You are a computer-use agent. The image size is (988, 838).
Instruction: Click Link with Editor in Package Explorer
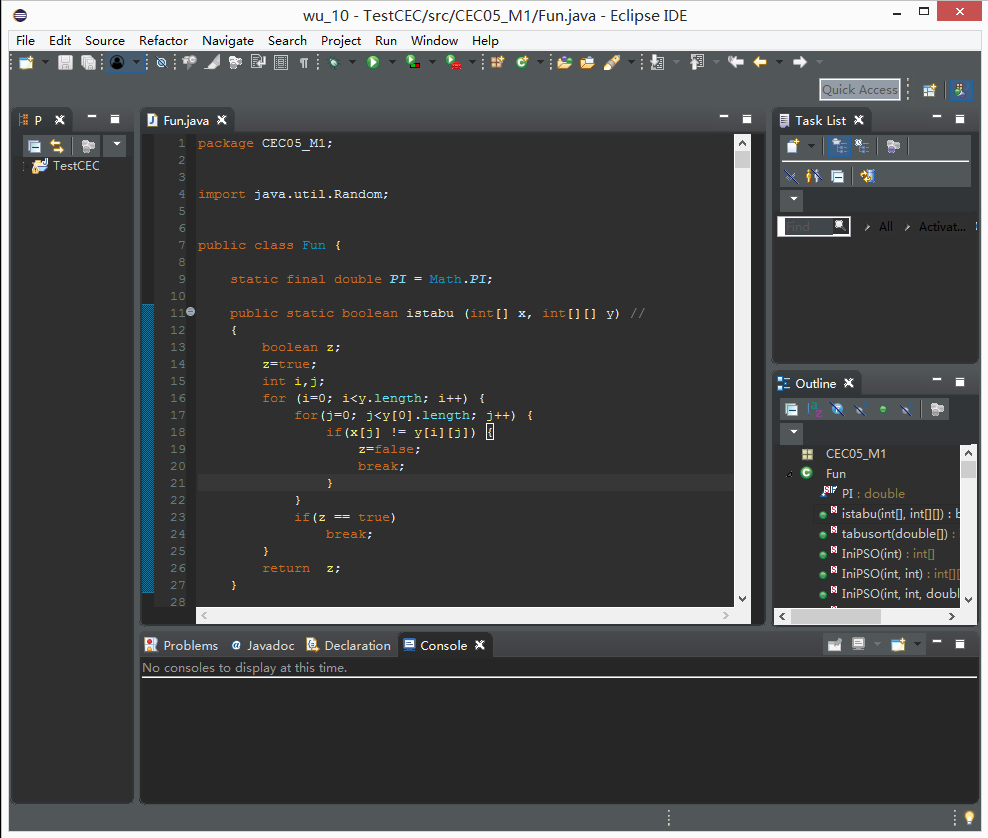57,146
